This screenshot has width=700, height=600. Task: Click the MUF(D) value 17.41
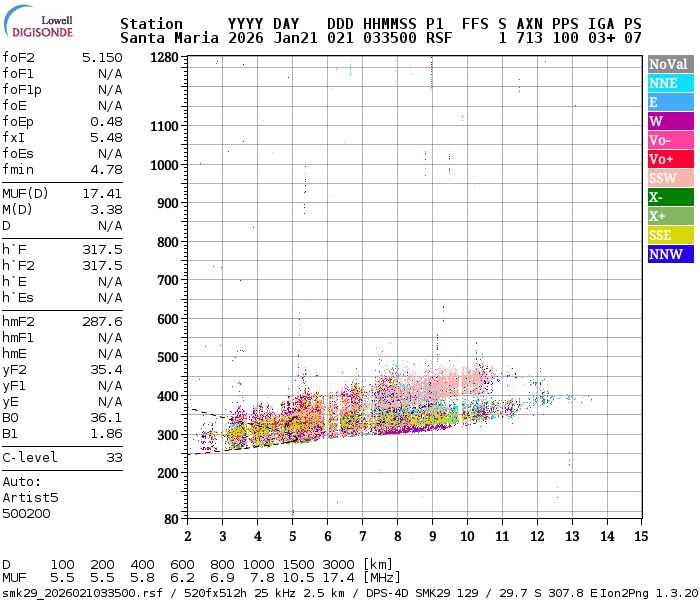click(x=102, y=193)
